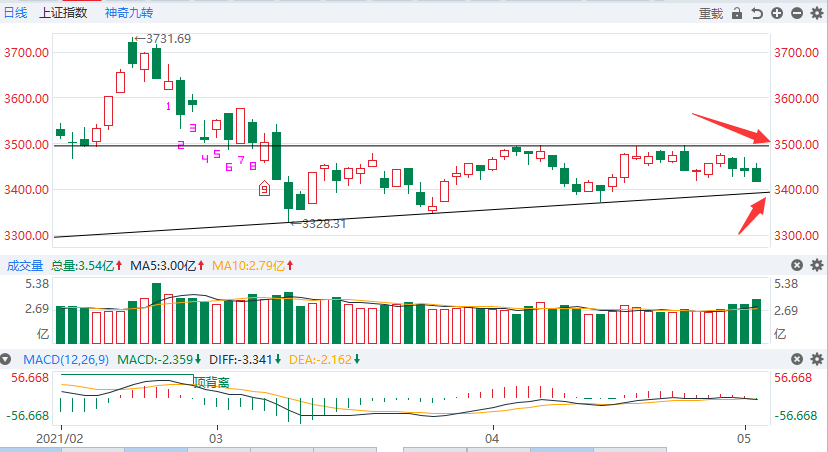Open the 日线 period selector
The height and width of the screenshot is (452, 828).
pyautogui.click(x=17, y=13)
